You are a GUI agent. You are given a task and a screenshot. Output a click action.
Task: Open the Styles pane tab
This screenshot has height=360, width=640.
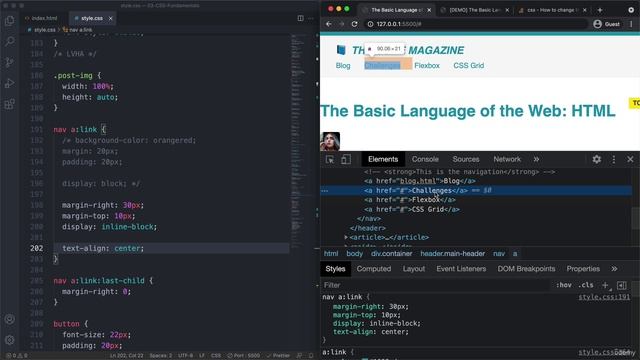click(335, 269)
